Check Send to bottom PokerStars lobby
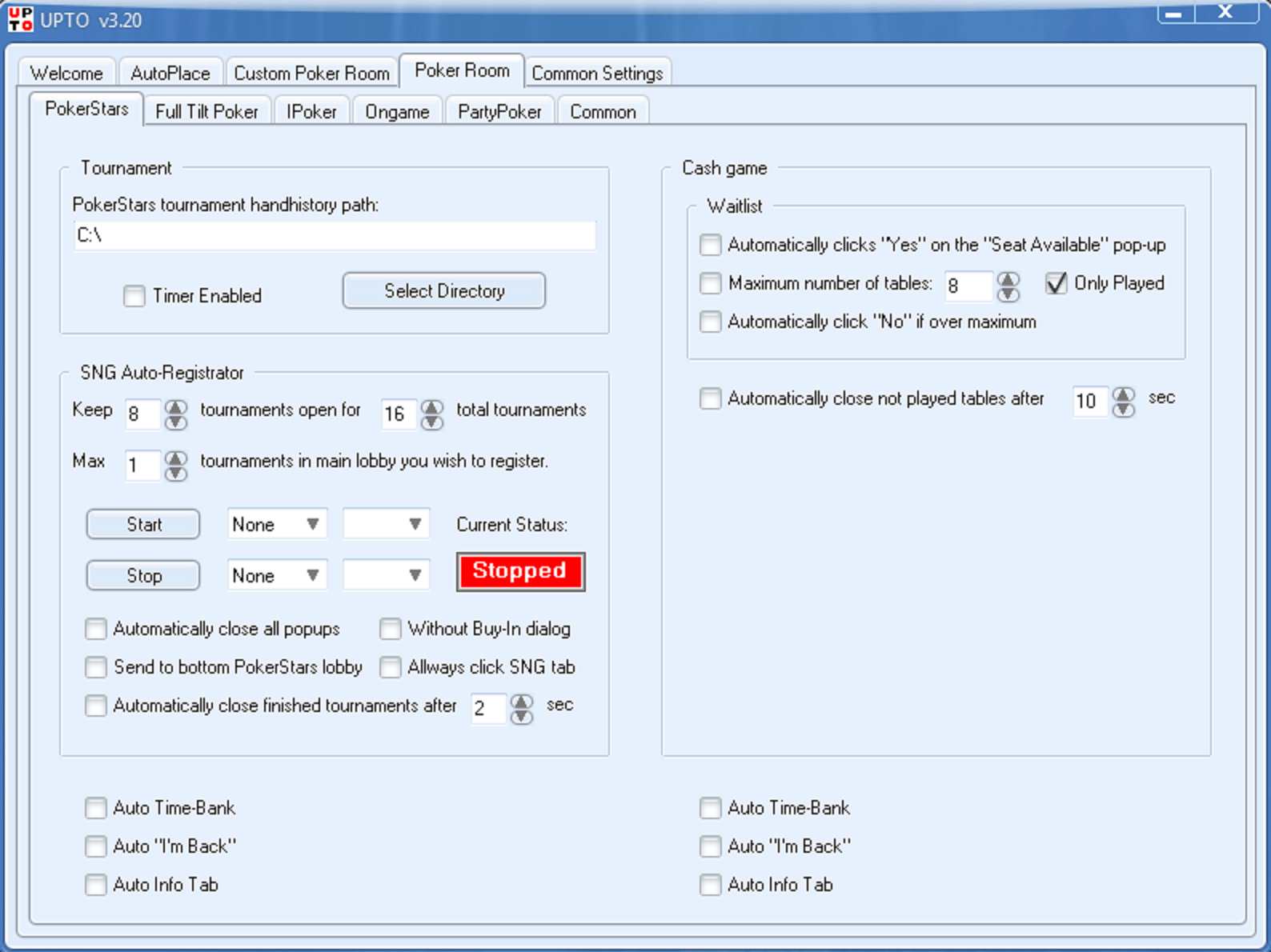 click(96, 667)
